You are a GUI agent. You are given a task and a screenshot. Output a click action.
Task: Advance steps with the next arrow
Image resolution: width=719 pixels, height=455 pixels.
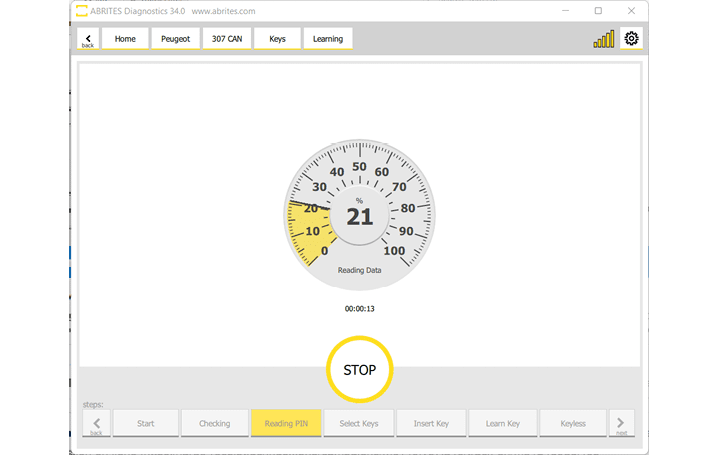pos(621,424)
